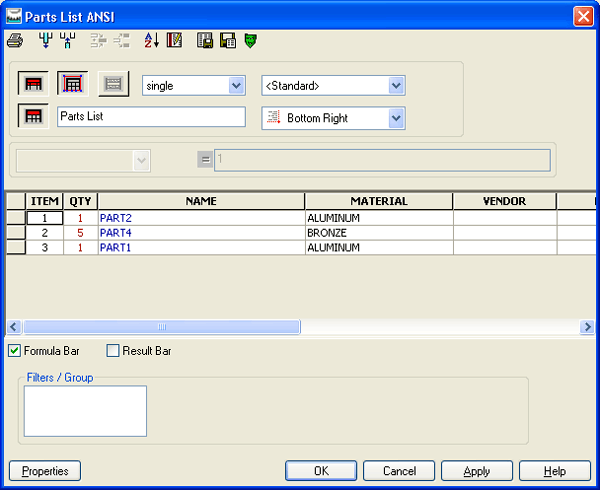Click the green shield icon in the toolbar

[x=249, y=41]
